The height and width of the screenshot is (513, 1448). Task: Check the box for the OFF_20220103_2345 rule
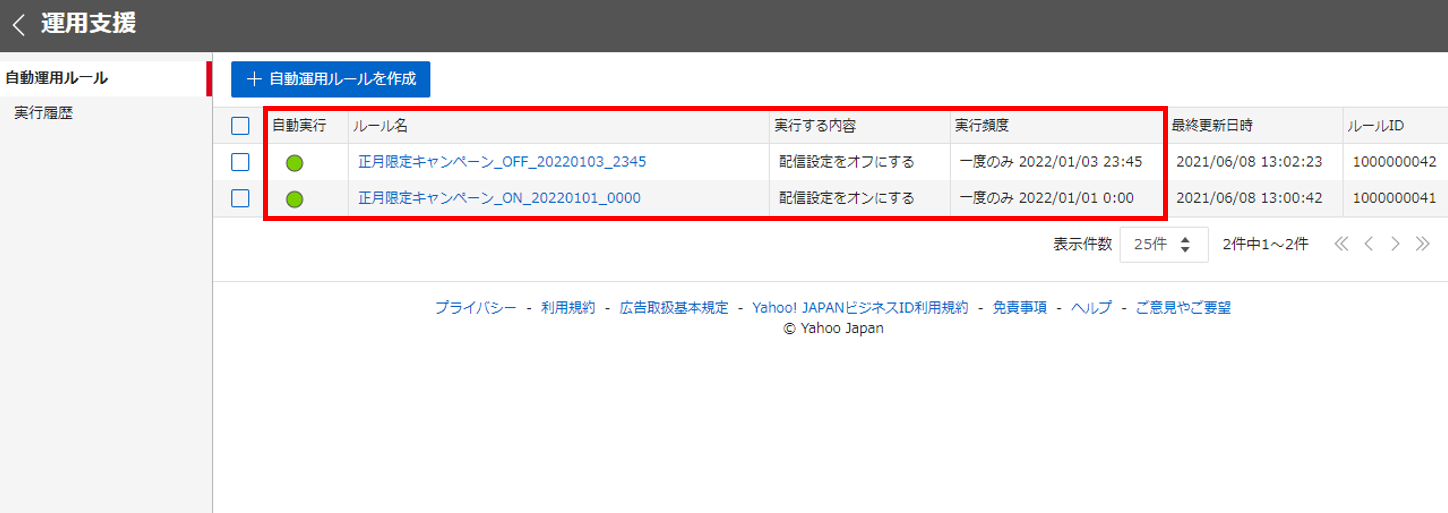(x=240, y=162)
